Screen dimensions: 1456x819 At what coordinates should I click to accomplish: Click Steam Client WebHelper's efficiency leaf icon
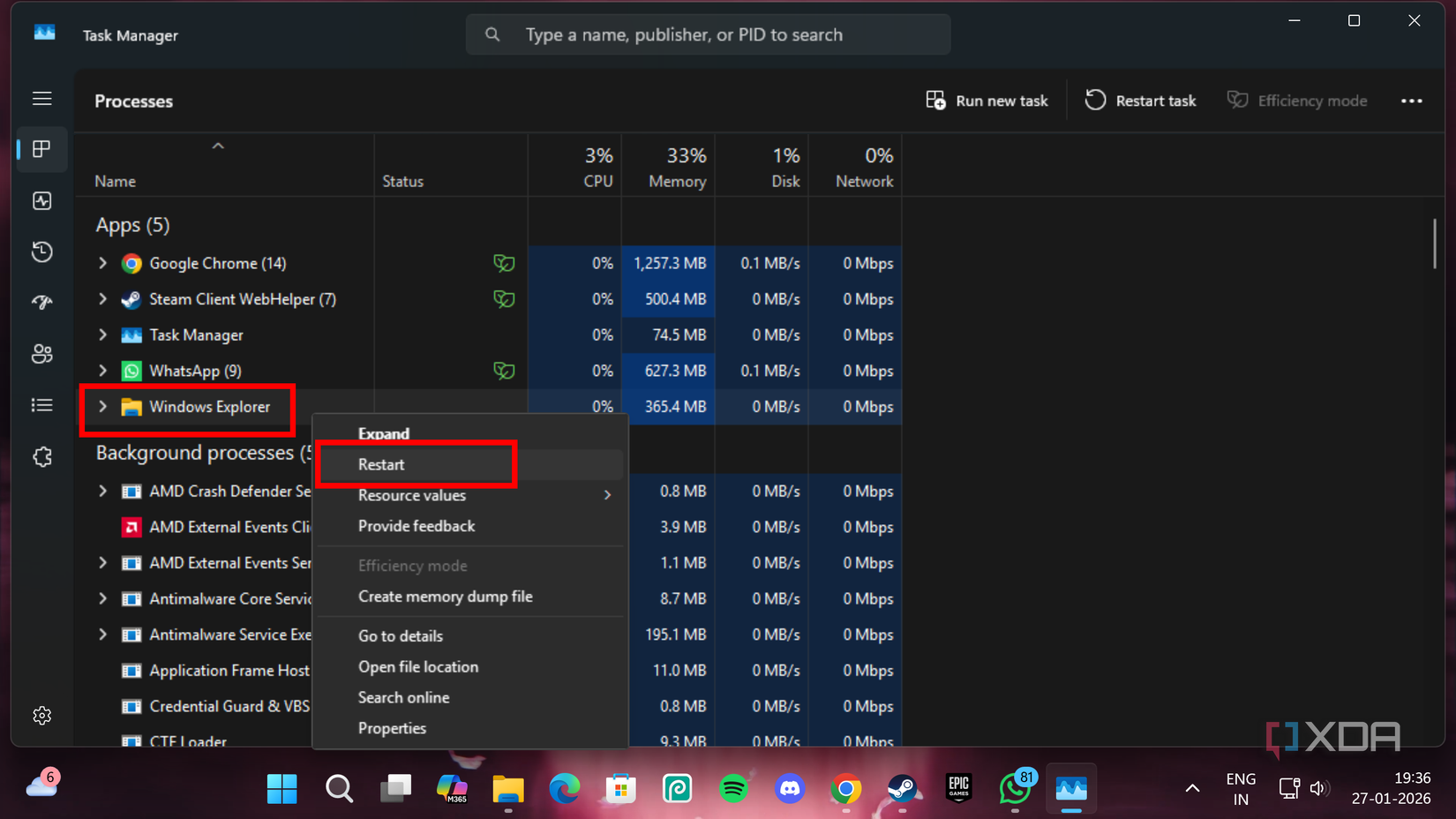[x=504, y=299]
